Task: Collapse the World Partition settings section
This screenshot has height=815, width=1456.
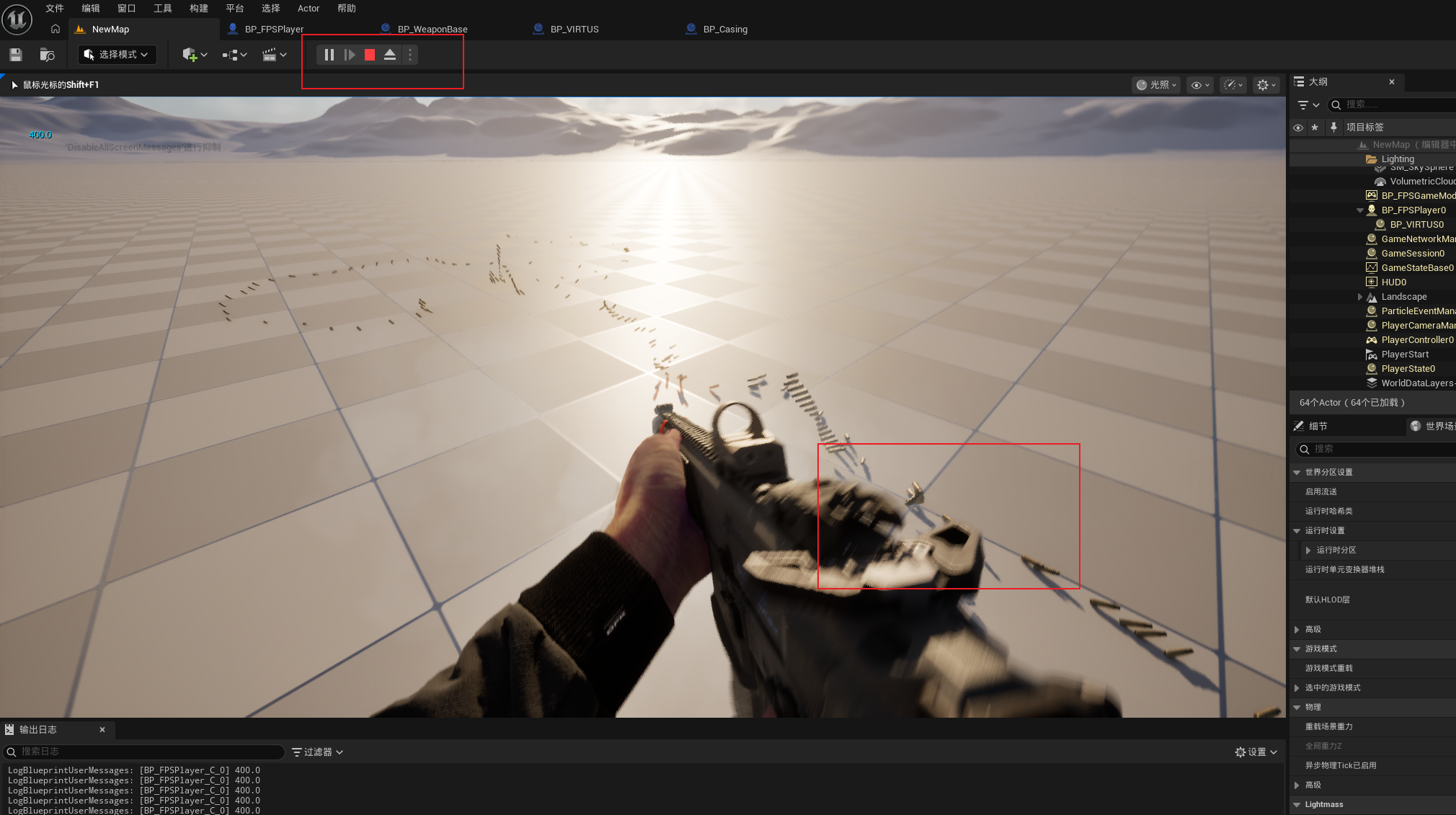Action: (1297, 473)
